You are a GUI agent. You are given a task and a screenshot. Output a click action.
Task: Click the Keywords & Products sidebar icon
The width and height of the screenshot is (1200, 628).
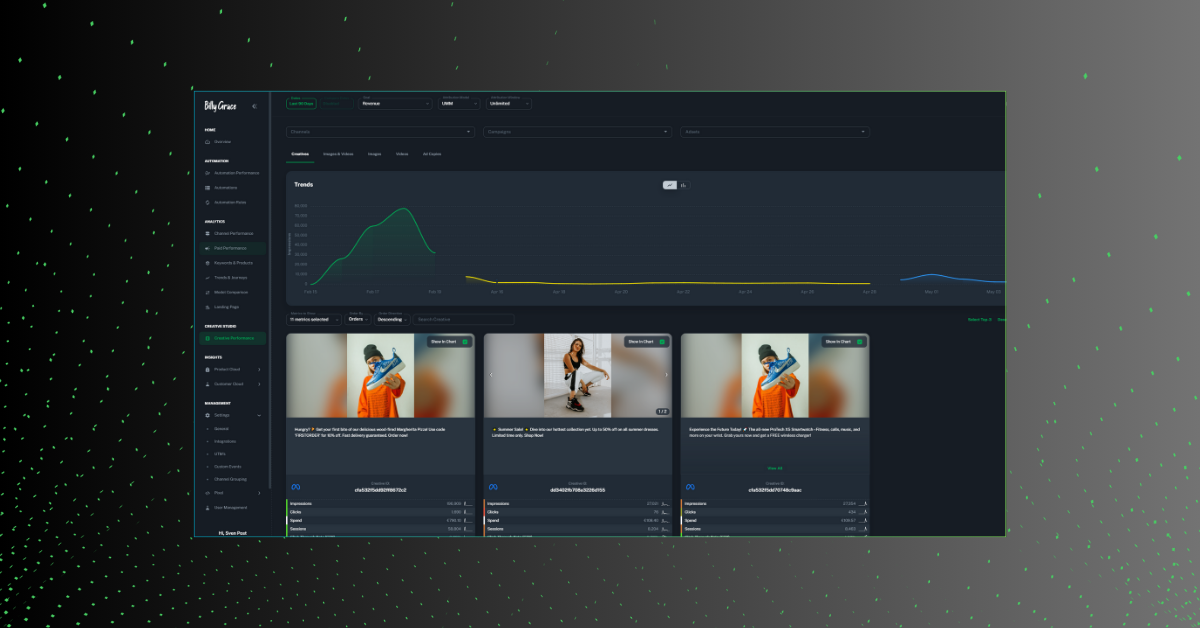tap(207, 263)
